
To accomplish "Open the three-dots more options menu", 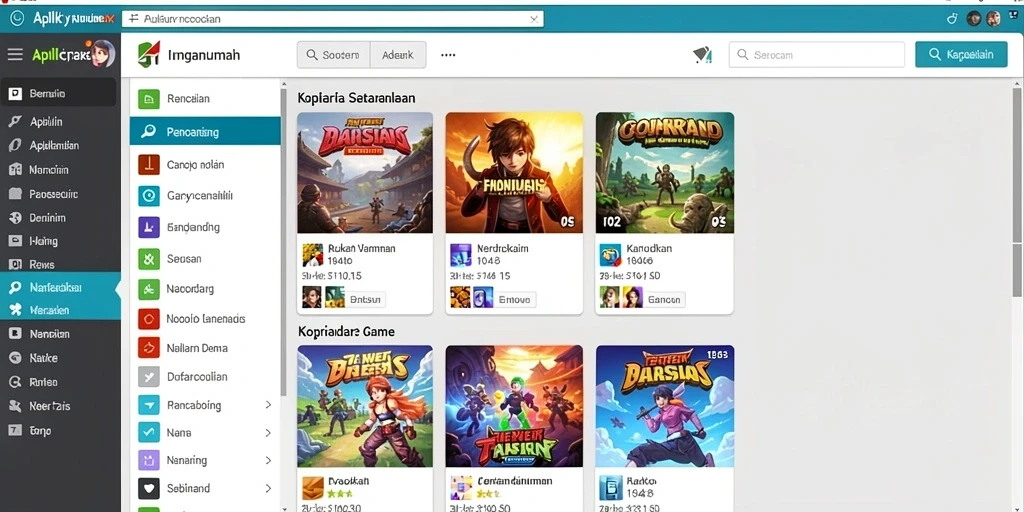I will coord(448,56).
